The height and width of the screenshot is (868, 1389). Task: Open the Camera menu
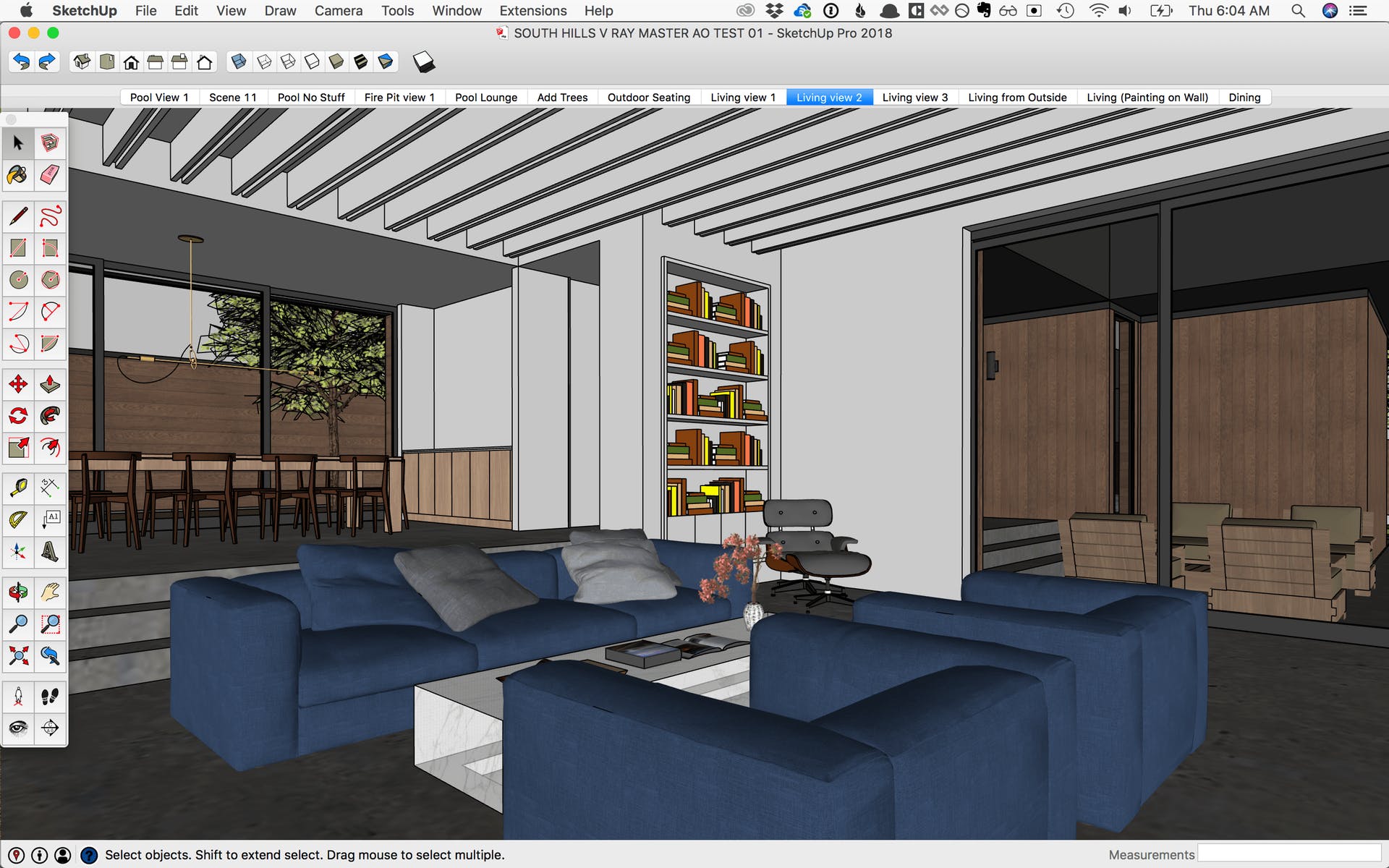pos(338,11)
